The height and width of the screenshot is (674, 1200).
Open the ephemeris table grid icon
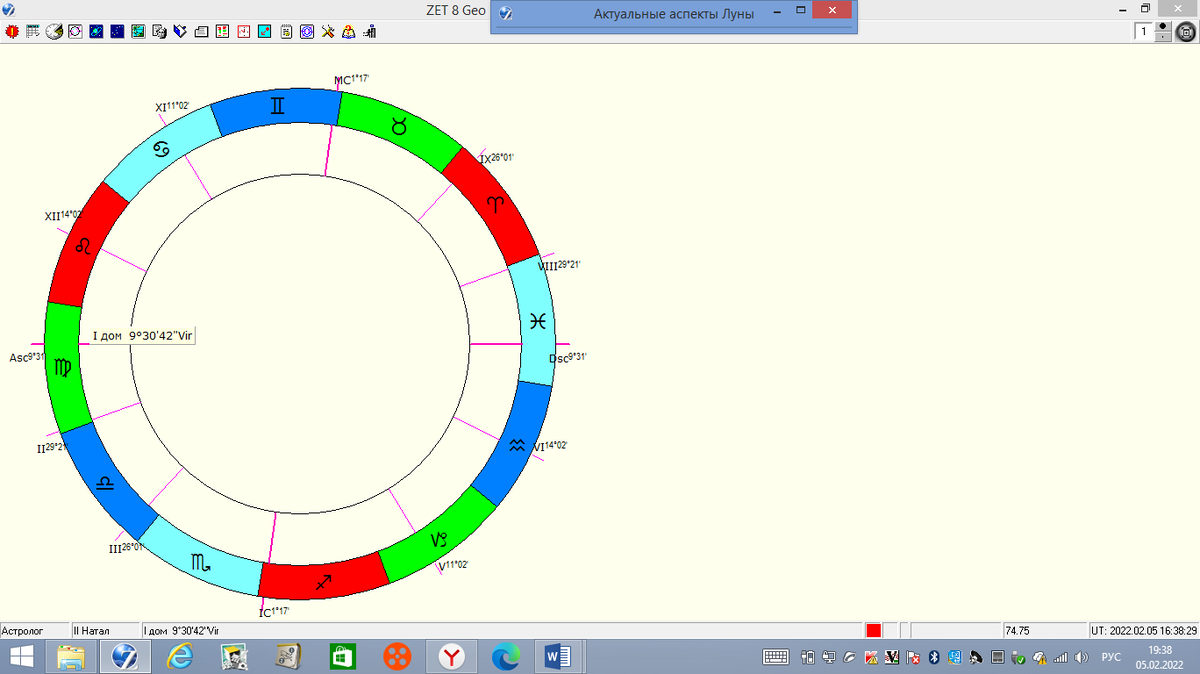pos(33,32)
